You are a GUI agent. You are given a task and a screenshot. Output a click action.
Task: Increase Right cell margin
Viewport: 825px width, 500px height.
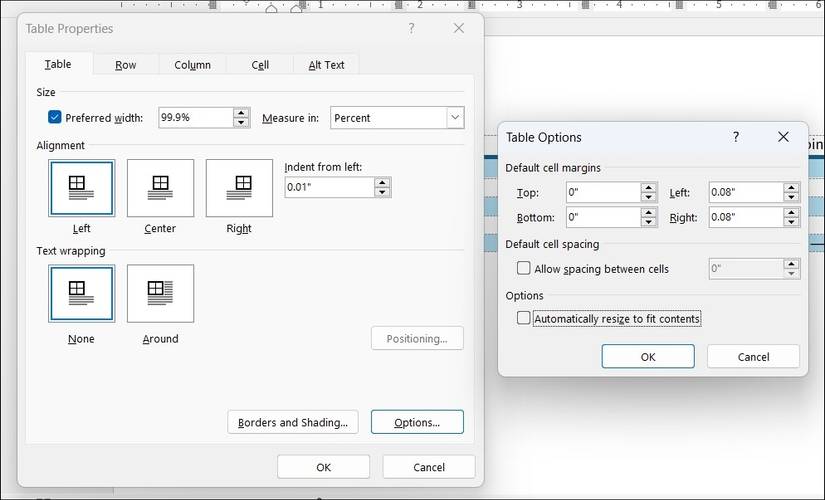coord(791,212)
